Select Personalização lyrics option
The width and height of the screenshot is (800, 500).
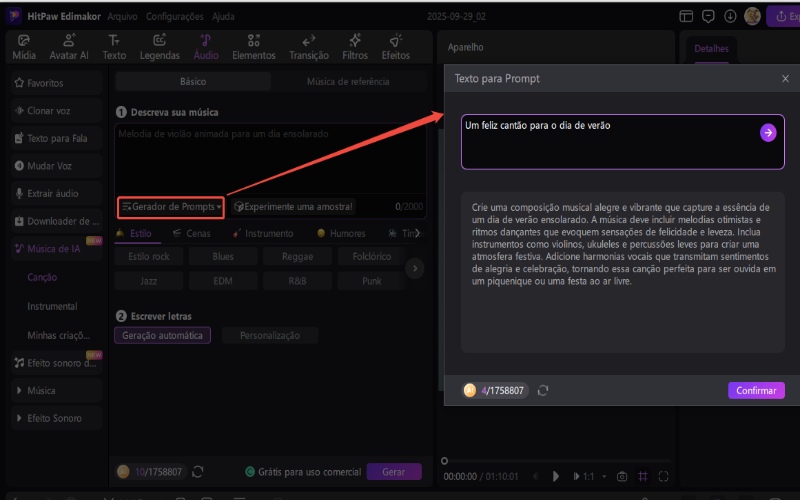[270, 335]
